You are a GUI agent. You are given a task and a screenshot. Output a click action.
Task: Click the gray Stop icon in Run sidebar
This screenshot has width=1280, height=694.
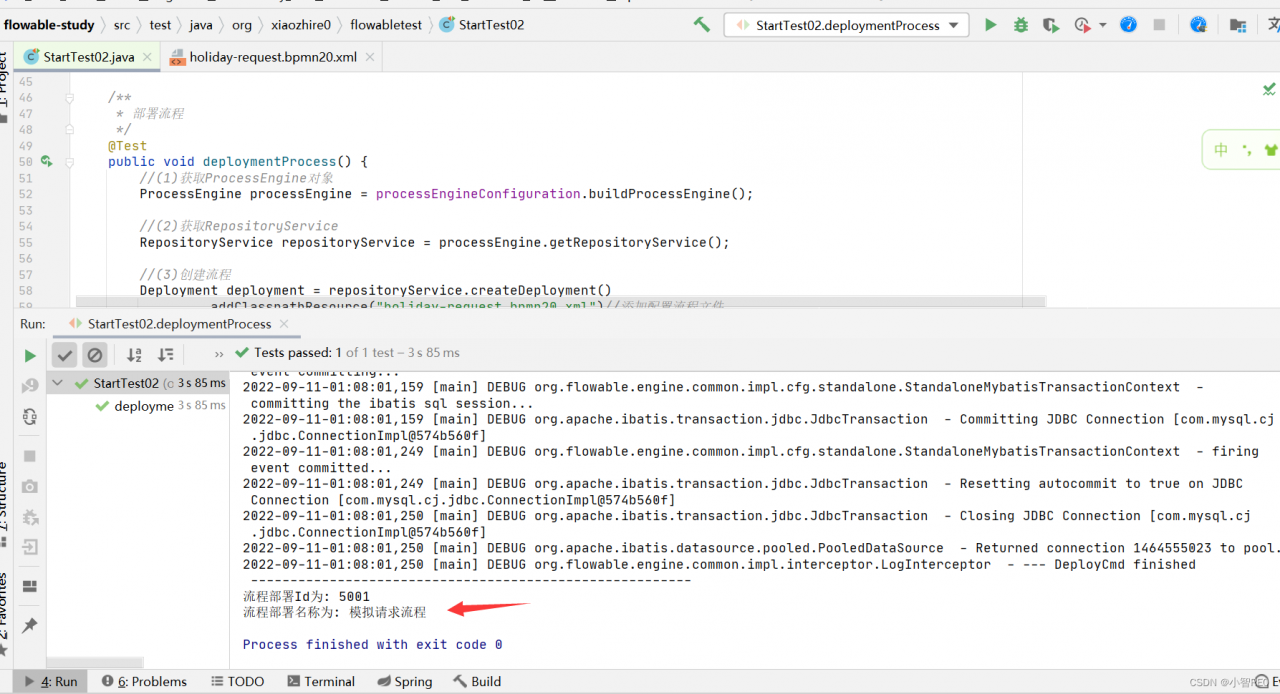30,456
